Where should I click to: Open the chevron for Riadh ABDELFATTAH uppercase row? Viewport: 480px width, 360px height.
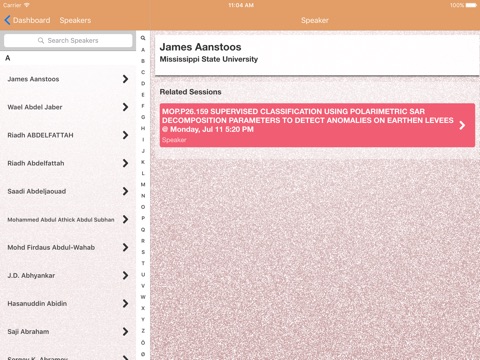point(125,135)
